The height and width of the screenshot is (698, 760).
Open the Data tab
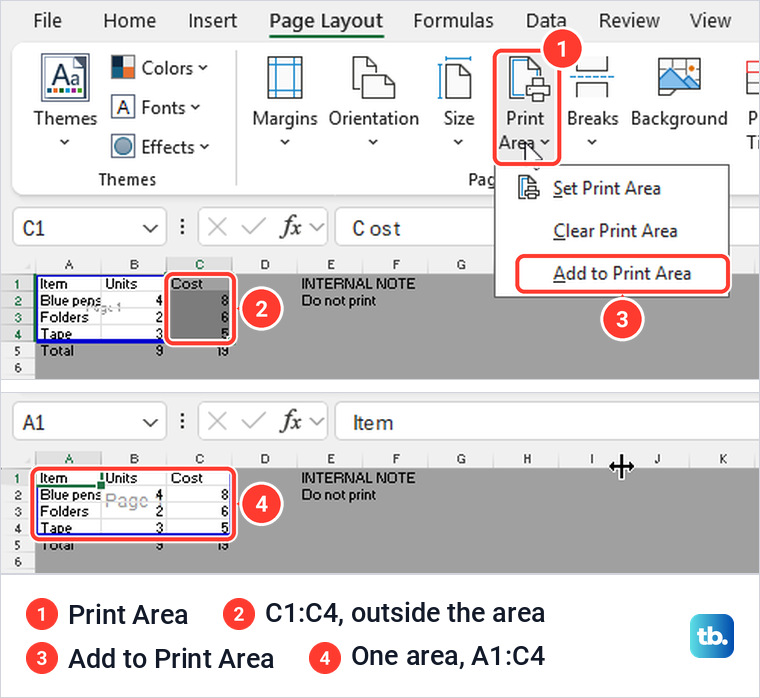coord(546,20)
